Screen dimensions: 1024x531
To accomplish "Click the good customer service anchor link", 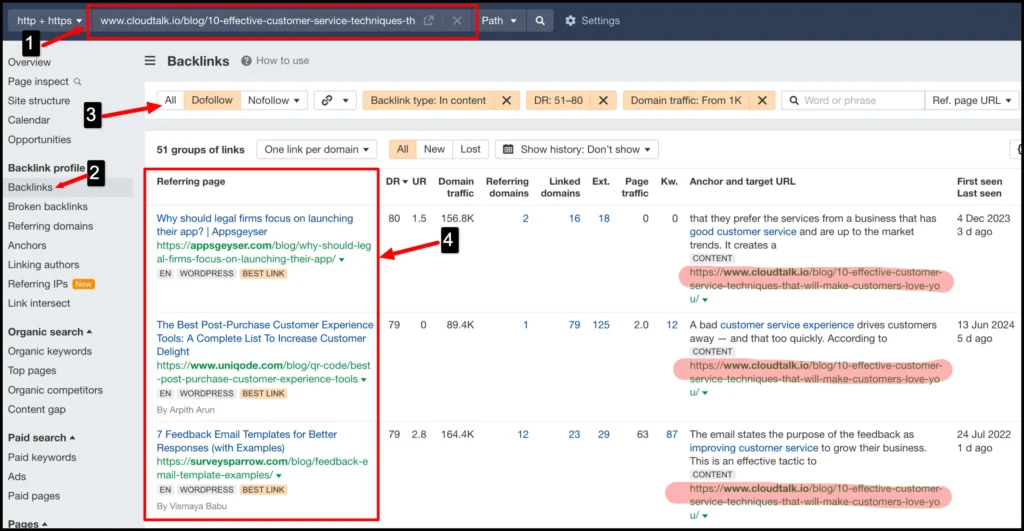I will (743, 232).
